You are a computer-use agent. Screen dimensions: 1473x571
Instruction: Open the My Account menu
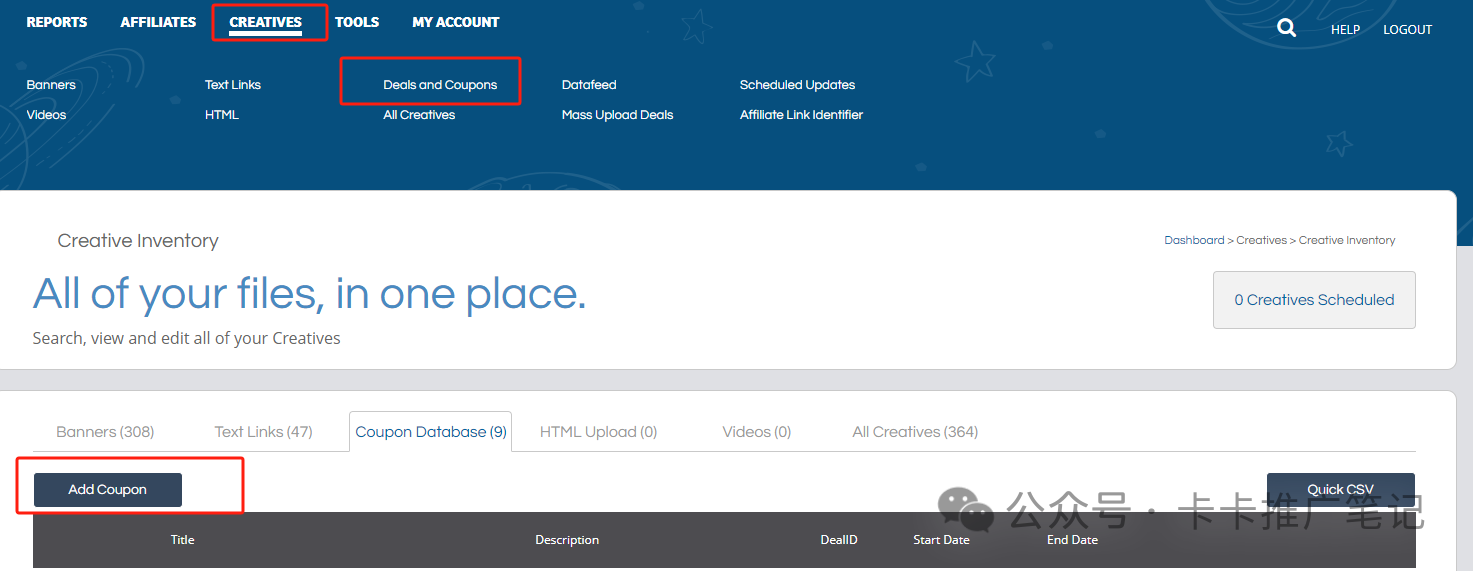click(x=455, y=22)
